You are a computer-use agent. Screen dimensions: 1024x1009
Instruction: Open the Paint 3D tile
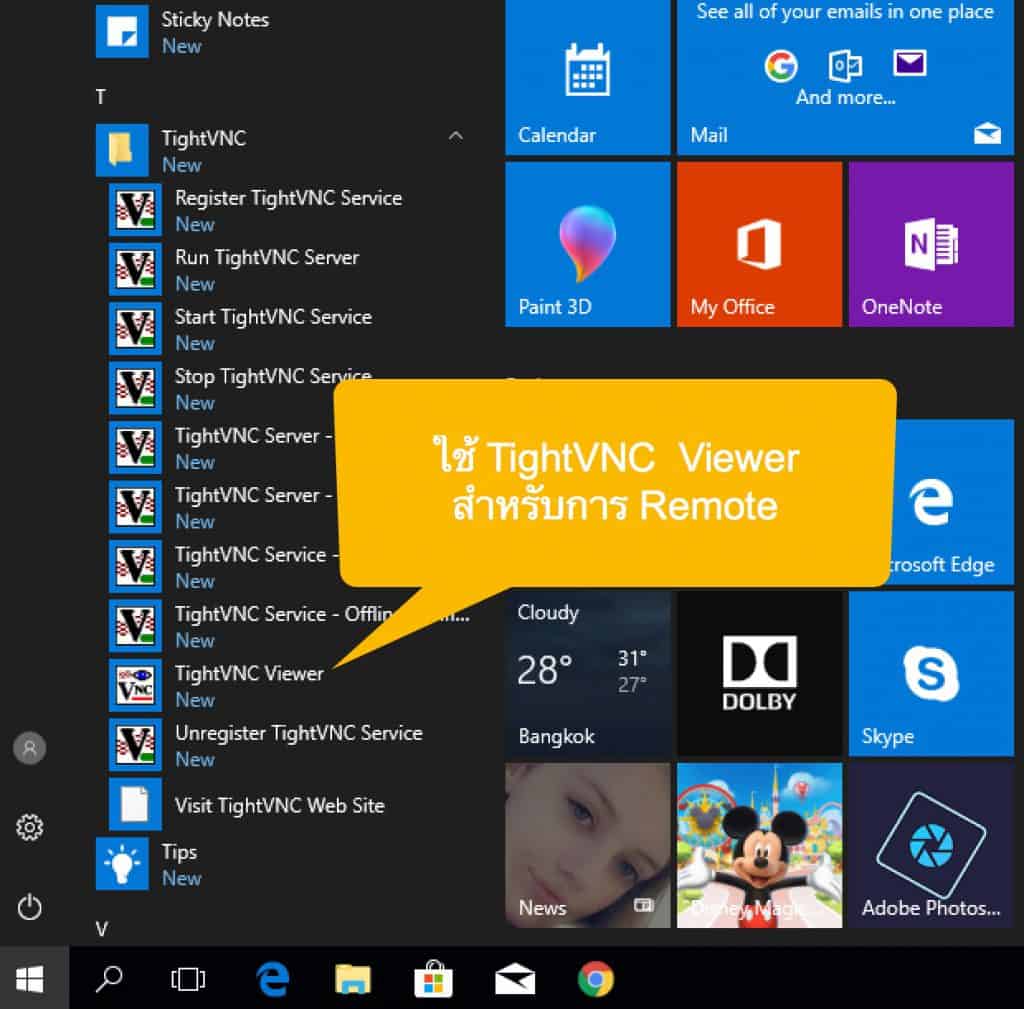coord(587,243)
